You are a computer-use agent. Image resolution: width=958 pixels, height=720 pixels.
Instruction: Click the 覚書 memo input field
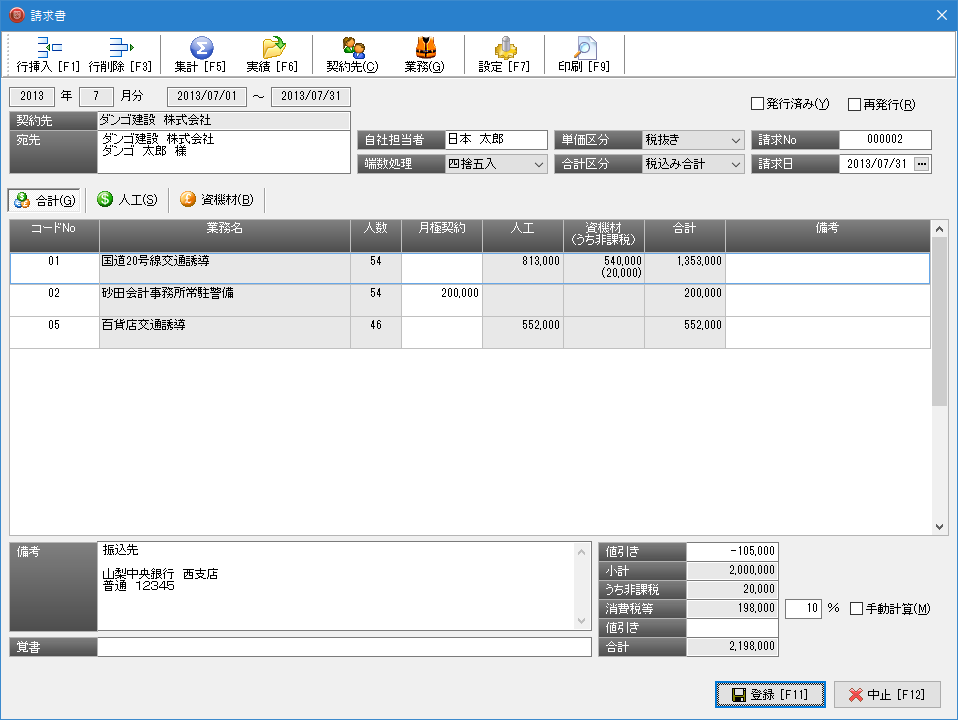pos(344,647)
